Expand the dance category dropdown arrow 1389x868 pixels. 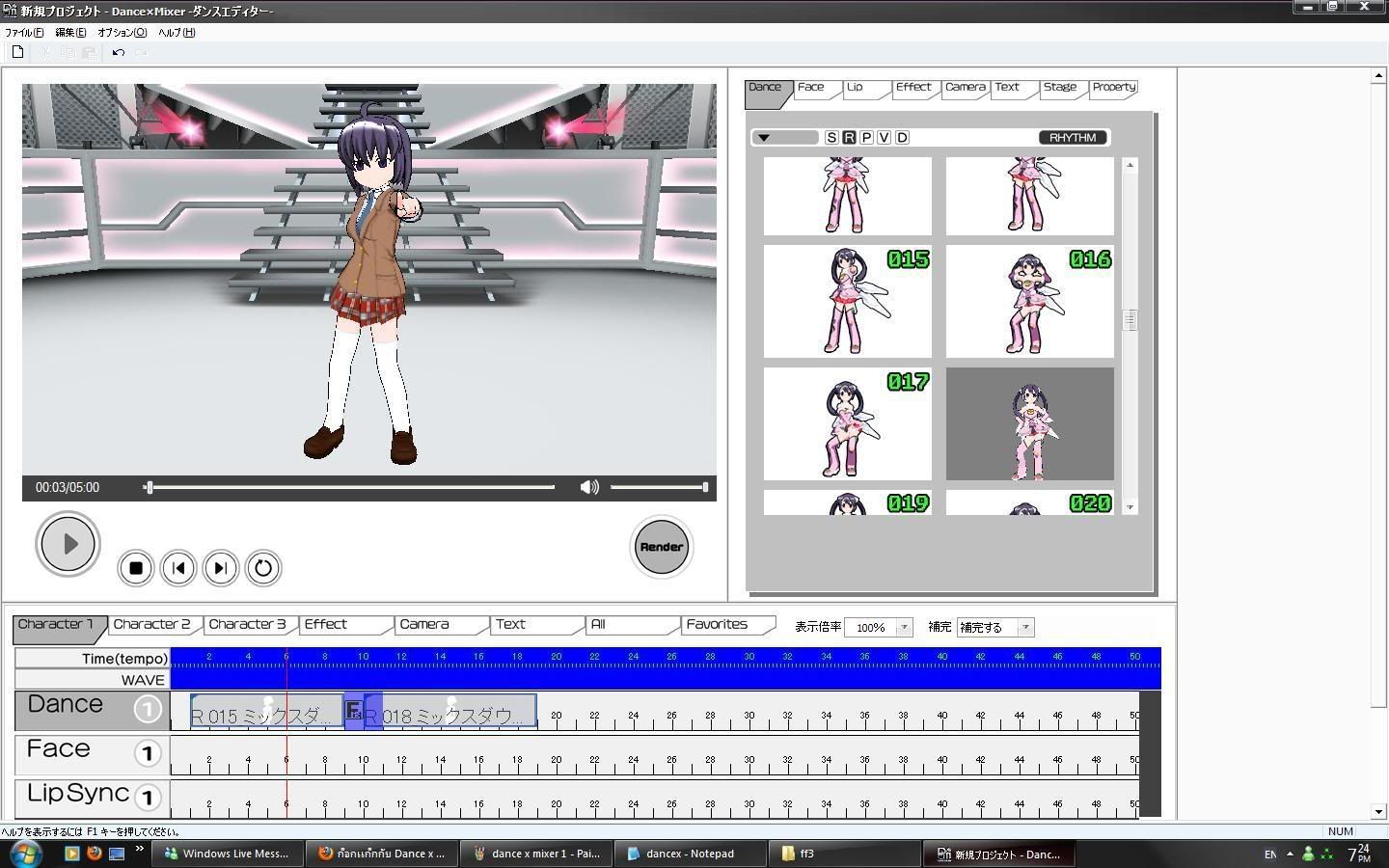pos(764,138)
